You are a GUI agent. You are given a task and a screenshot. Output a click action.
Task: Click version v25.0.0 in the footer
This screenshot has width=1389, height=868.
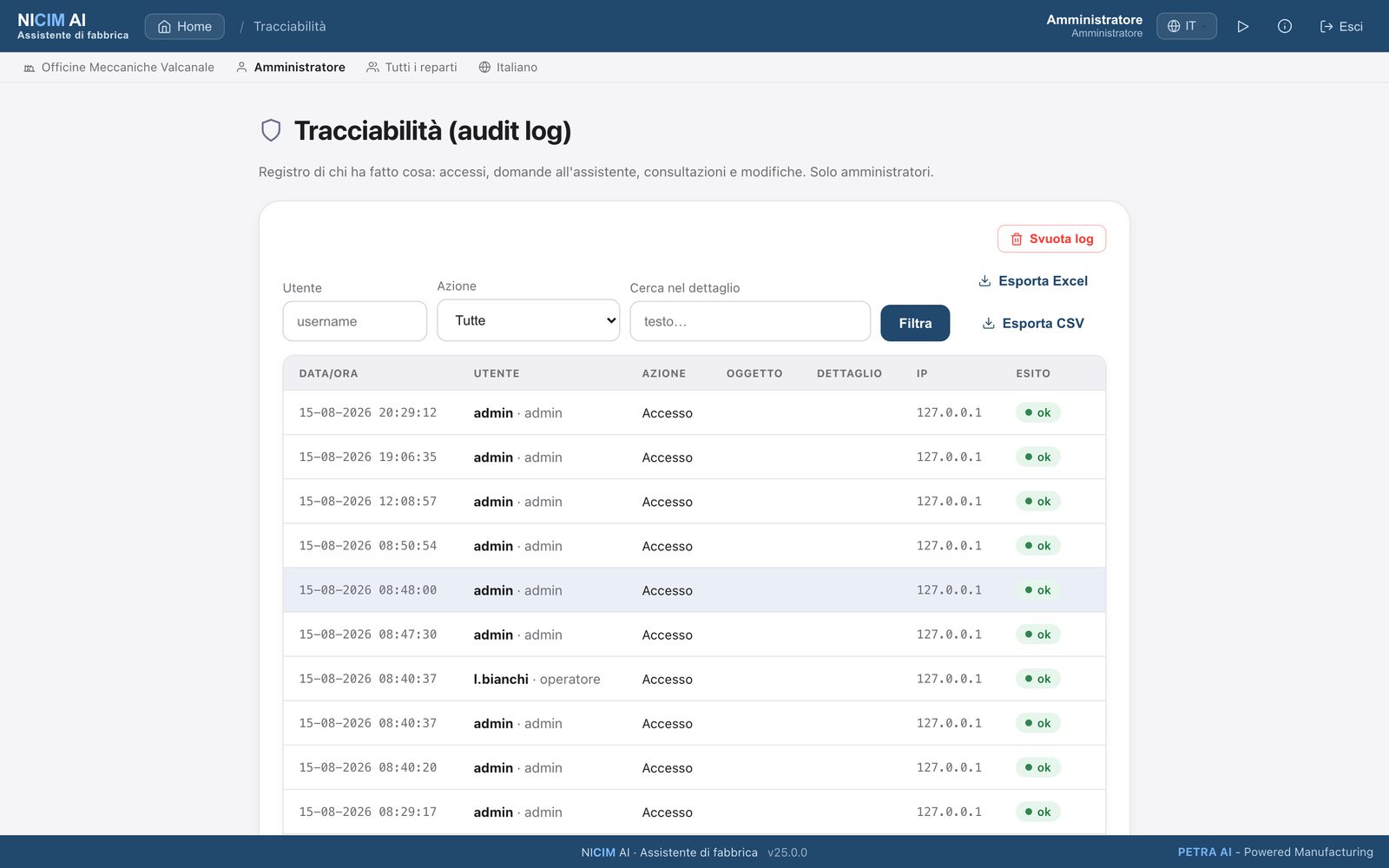[787, 852]
